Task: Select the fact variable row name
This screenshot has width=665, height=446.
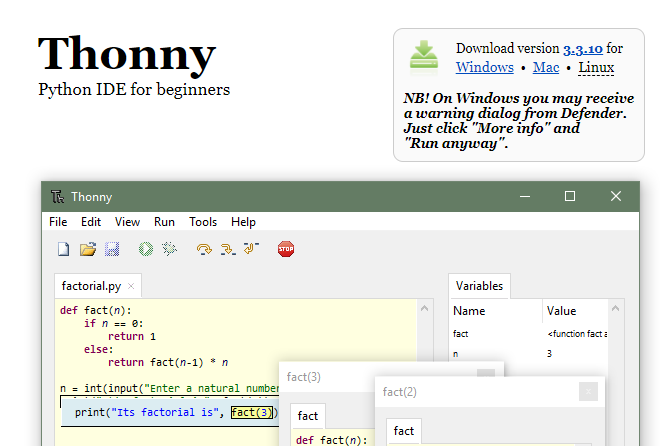Action: click(x=461, y=334)
